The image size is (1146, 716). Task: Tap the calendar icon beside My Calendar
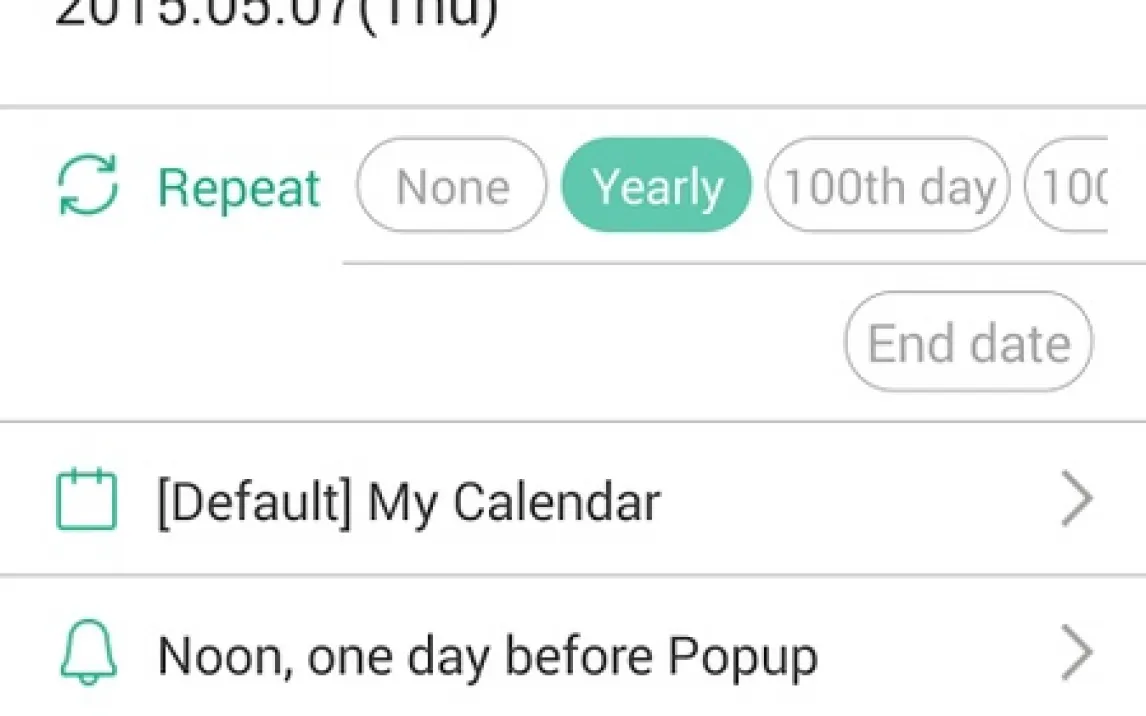(x=86, y=501)
